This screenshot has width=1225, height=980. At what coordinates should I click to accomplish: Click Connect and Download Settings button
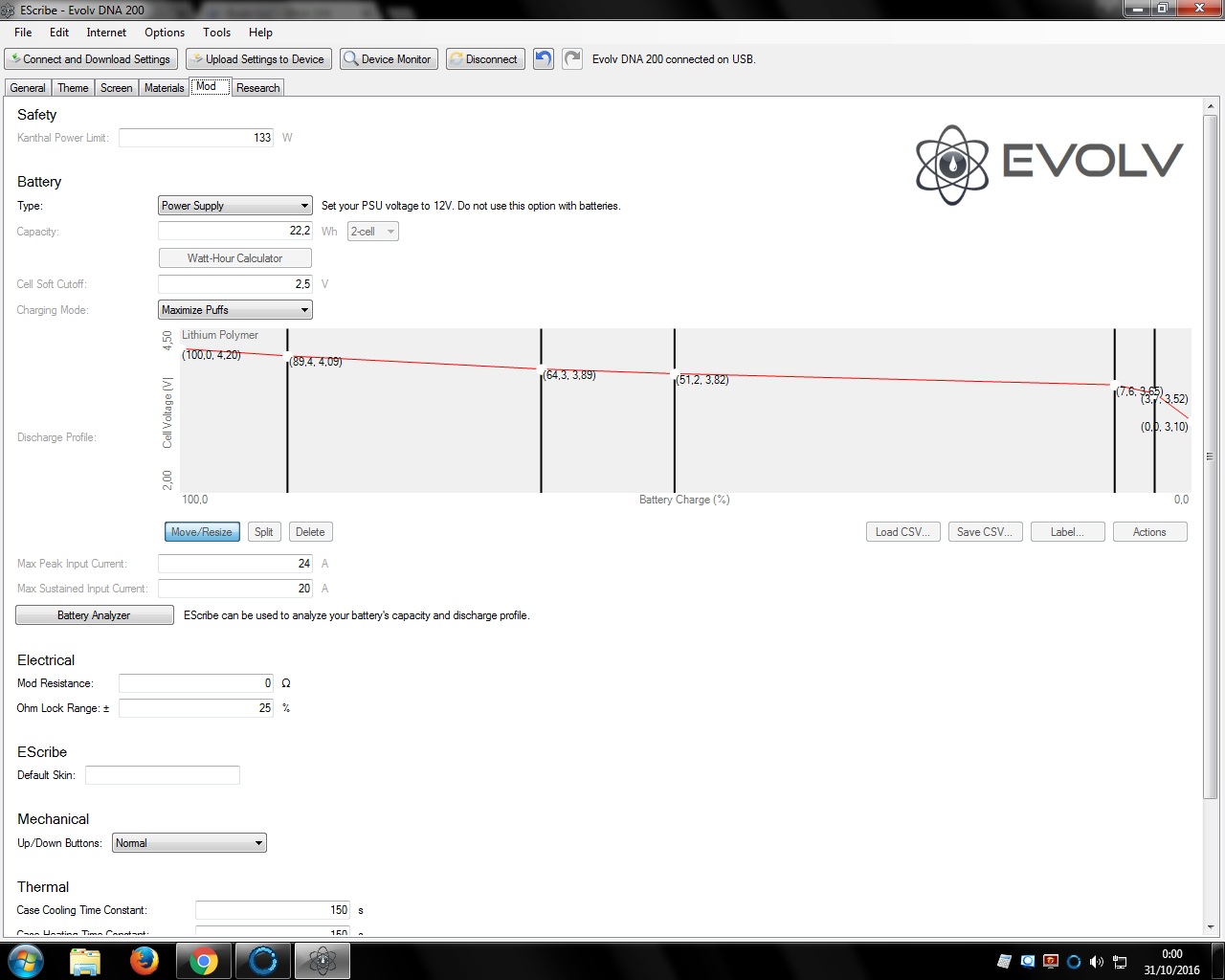pyautogui.click(x=89, y=59)
